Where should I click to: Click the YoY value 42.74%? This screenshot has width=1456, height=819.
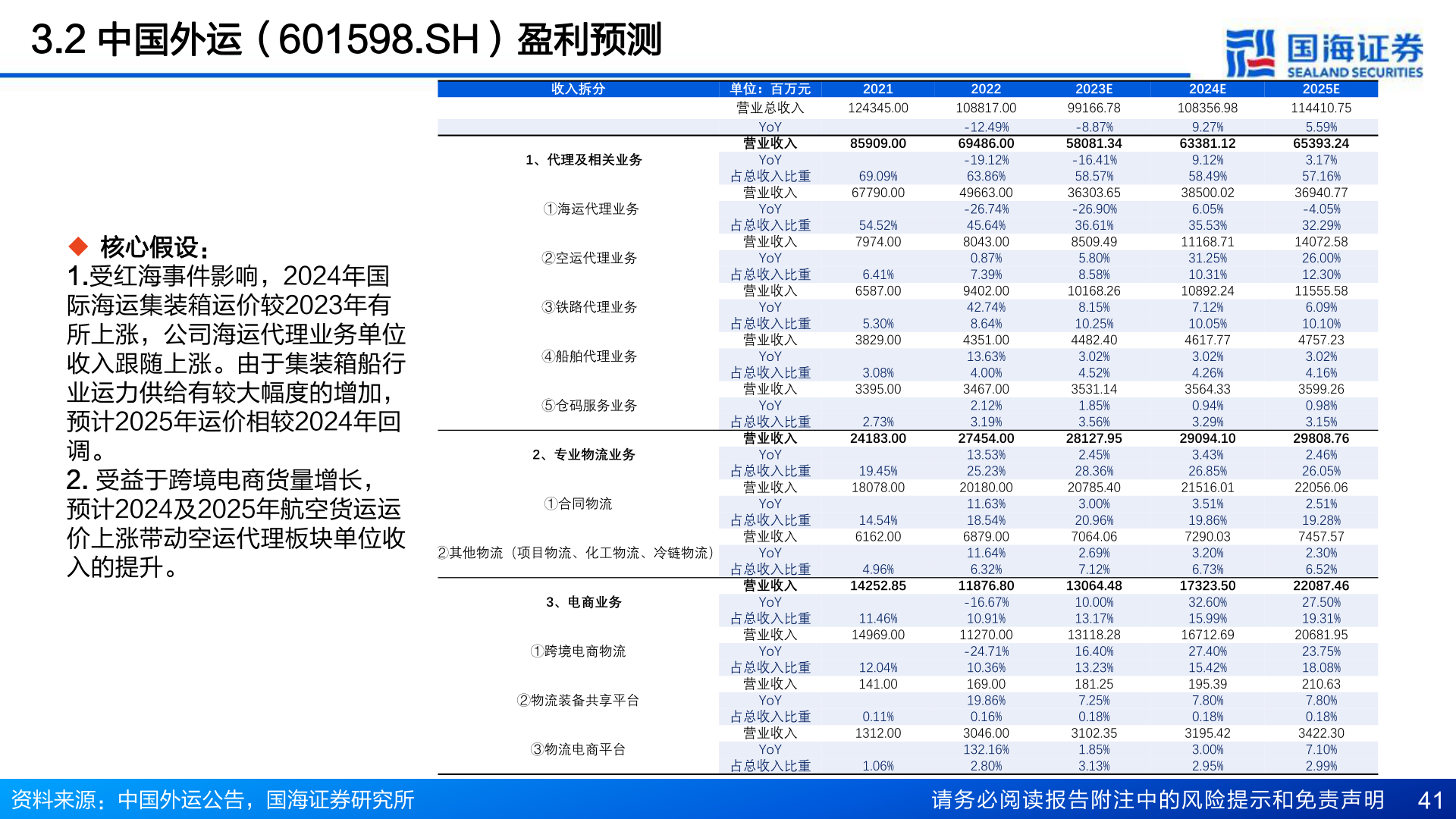(x=986, y=308)
